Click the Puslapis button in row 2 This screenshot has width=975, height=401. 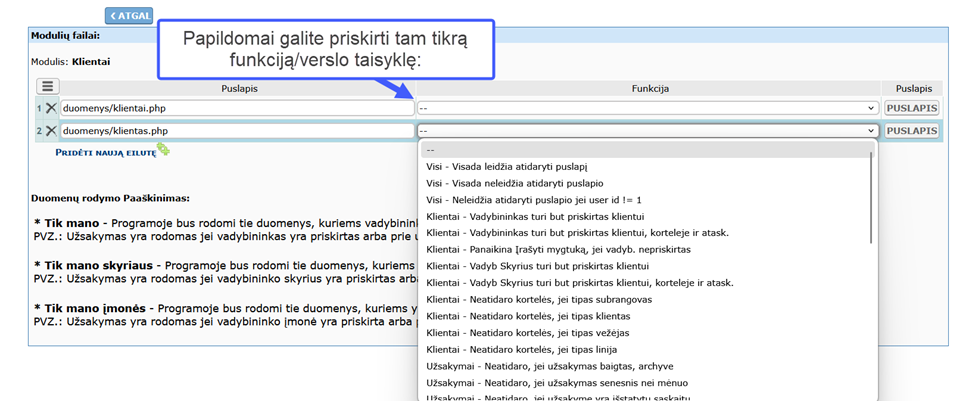(x=912, y=131)
